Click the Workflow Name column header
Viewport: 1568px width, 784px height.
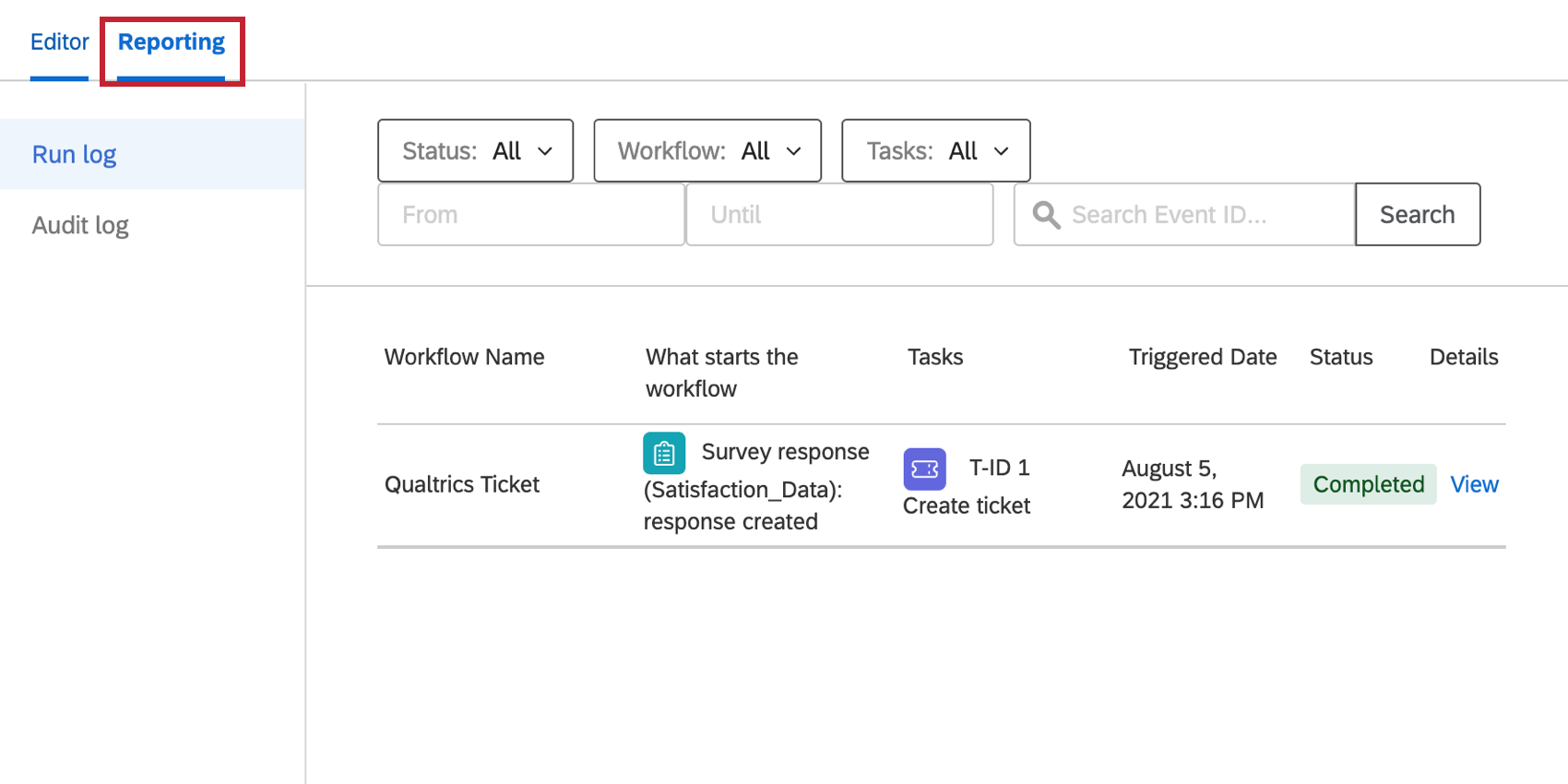465,357
